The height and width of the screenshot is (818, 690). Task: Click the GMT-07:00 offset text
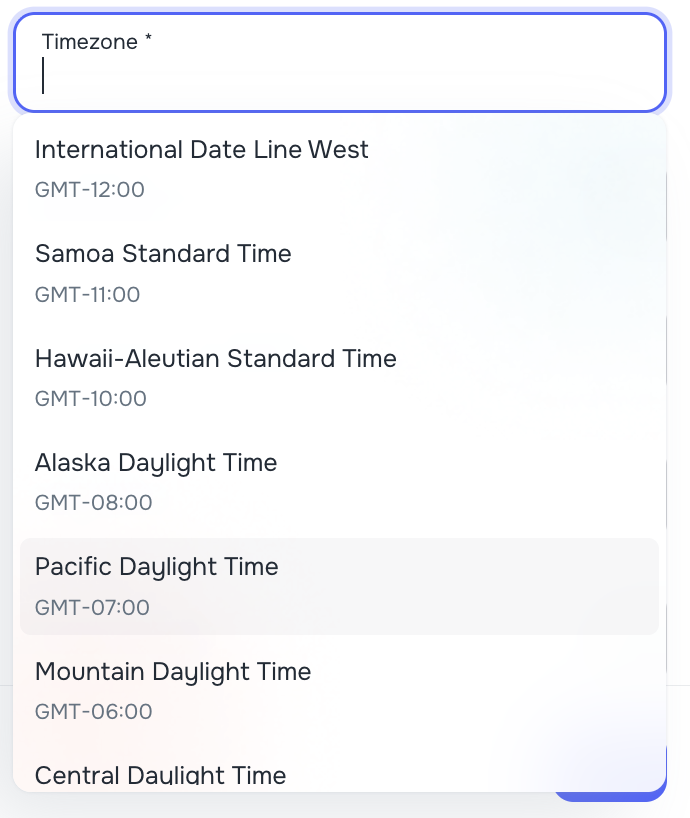(91, 607)
